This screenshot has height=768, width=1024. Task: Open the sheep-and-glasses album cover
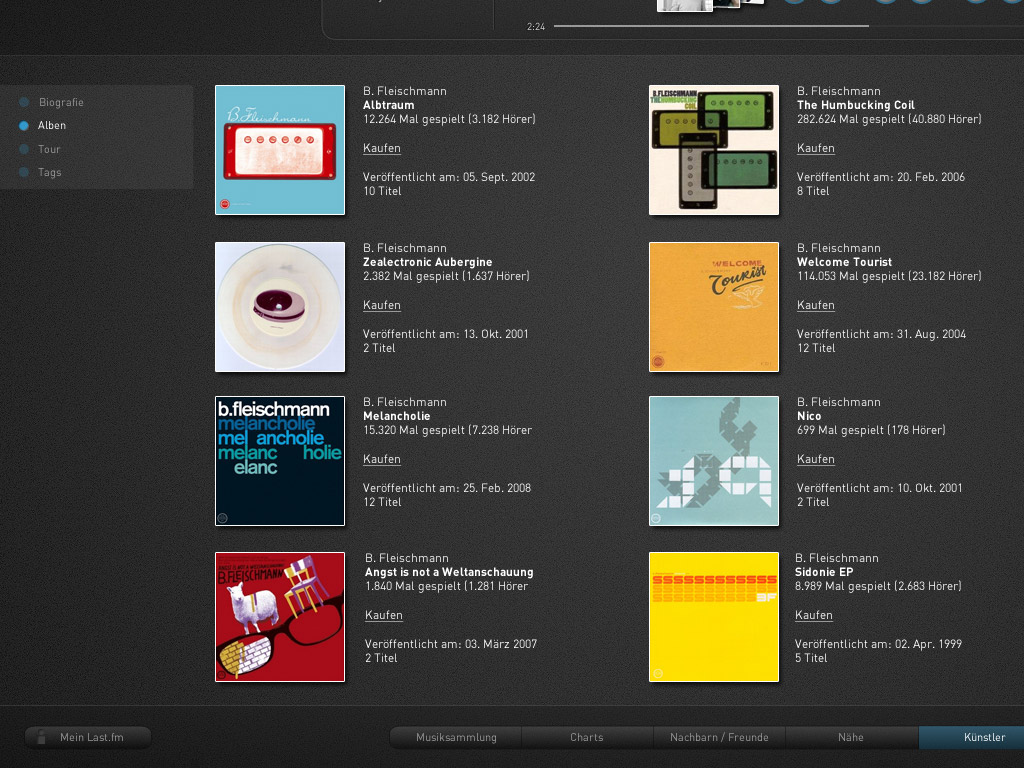(x=280, y=617)
